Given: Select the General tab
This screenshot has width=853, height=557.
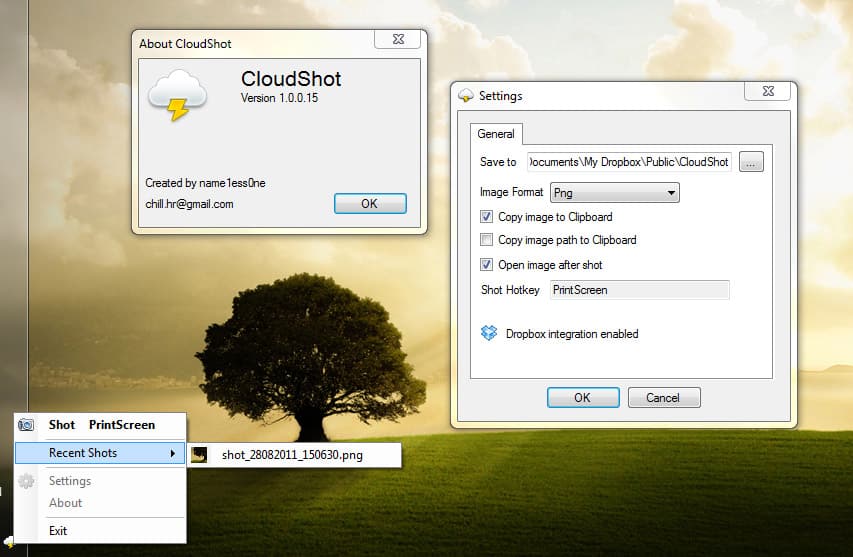Looking at the screenshot, I should pos(496,134).
